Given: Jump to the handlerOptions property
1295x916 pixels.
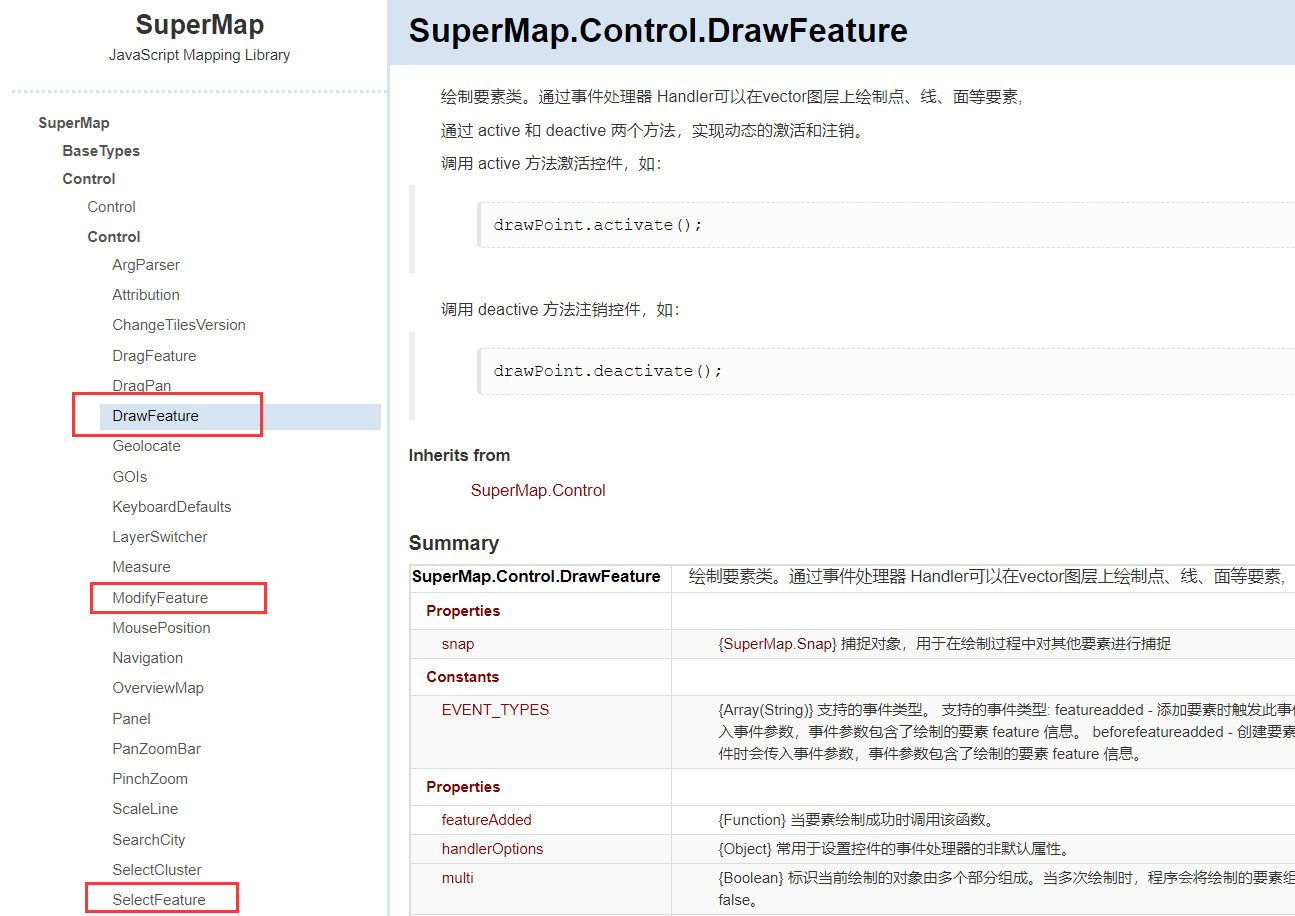Looking at the screenshot, I should [493, 849].
